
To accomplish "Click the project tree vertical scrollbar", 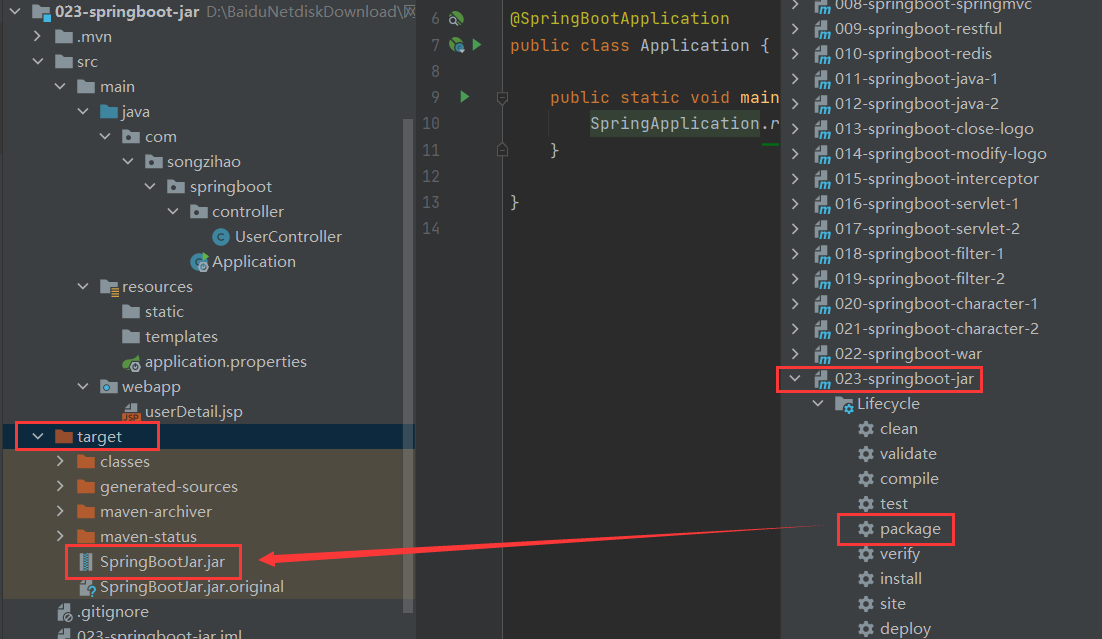I will point(407,360).
